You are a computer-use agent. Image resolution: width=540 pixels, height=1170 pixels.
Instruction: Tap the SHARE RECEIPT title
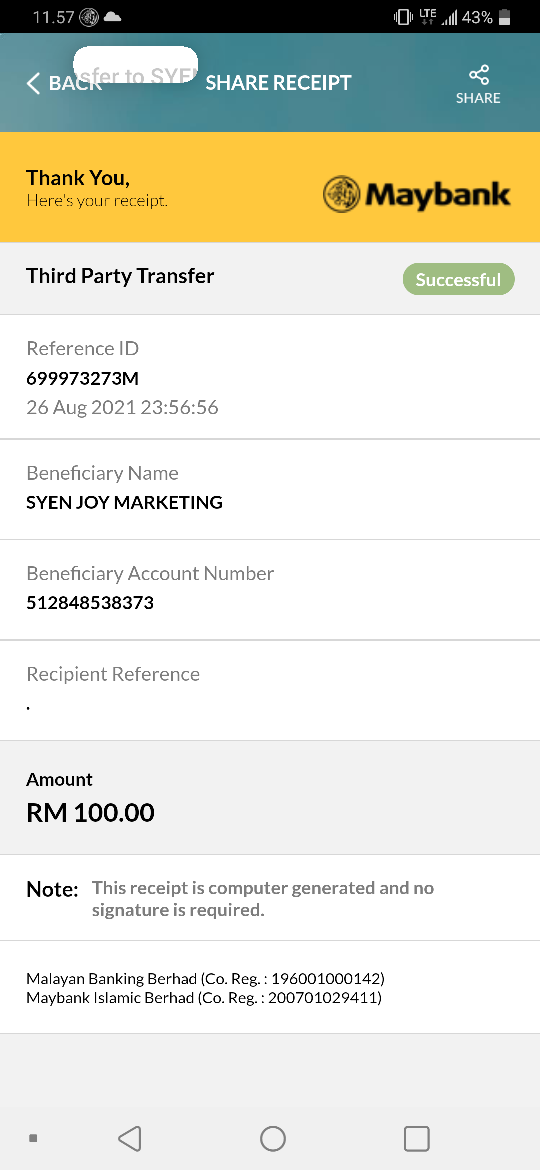[278, 83]
